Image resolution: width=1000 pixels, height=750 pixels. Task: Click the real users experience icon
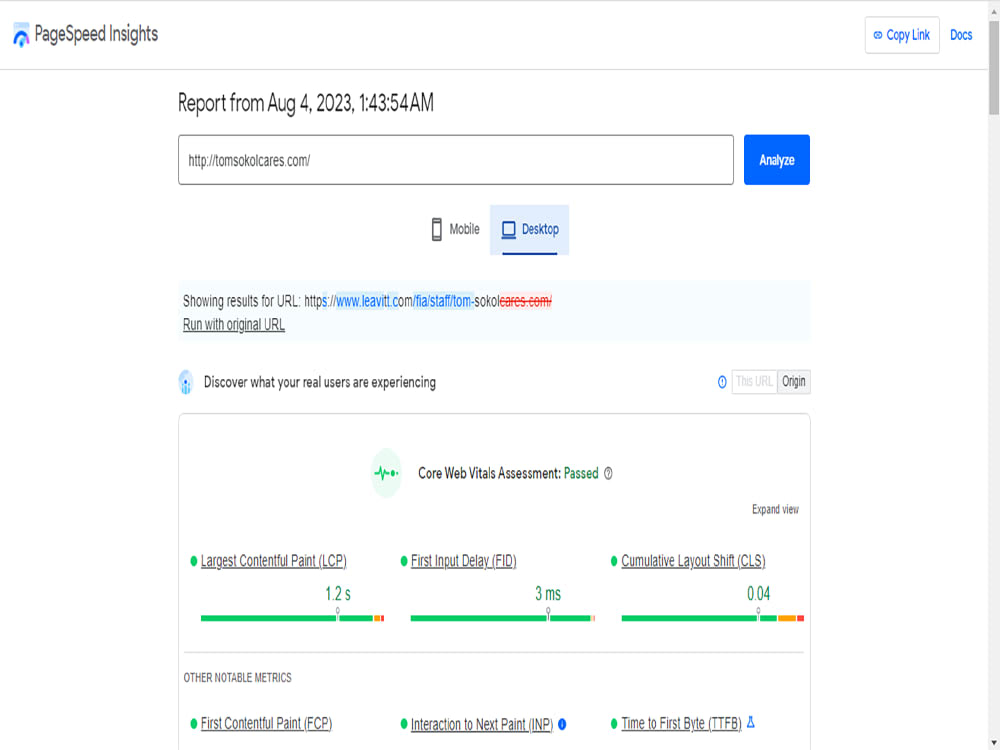186,382
